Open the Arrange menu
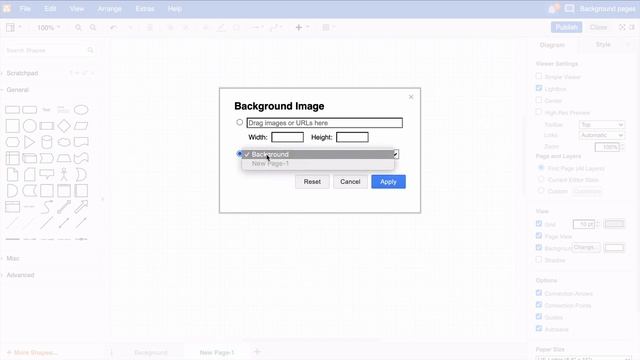This screenshot has height=360, width=640. click(x=109, y=9)
